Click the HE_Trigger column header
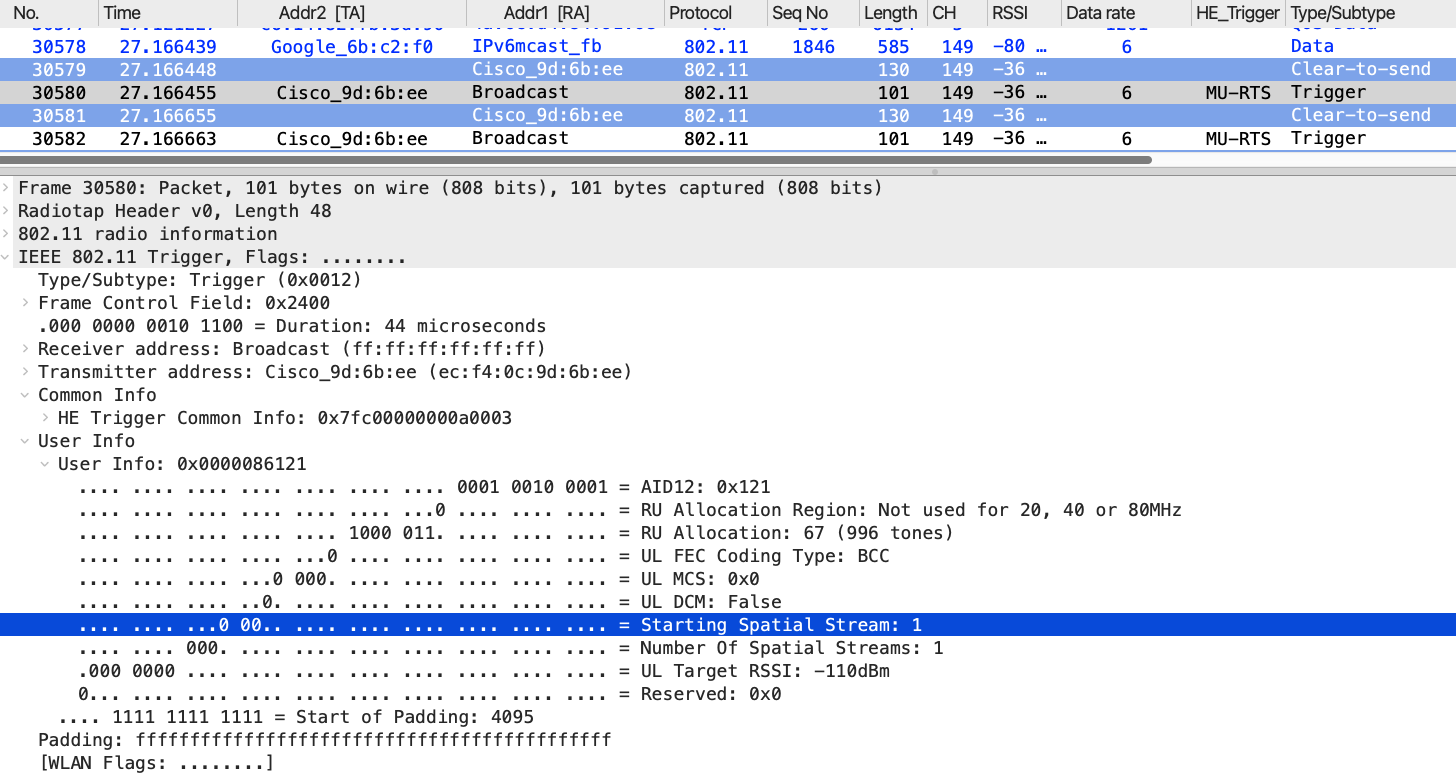The width and height of the screenshot is (1456, 779). 1238,13
